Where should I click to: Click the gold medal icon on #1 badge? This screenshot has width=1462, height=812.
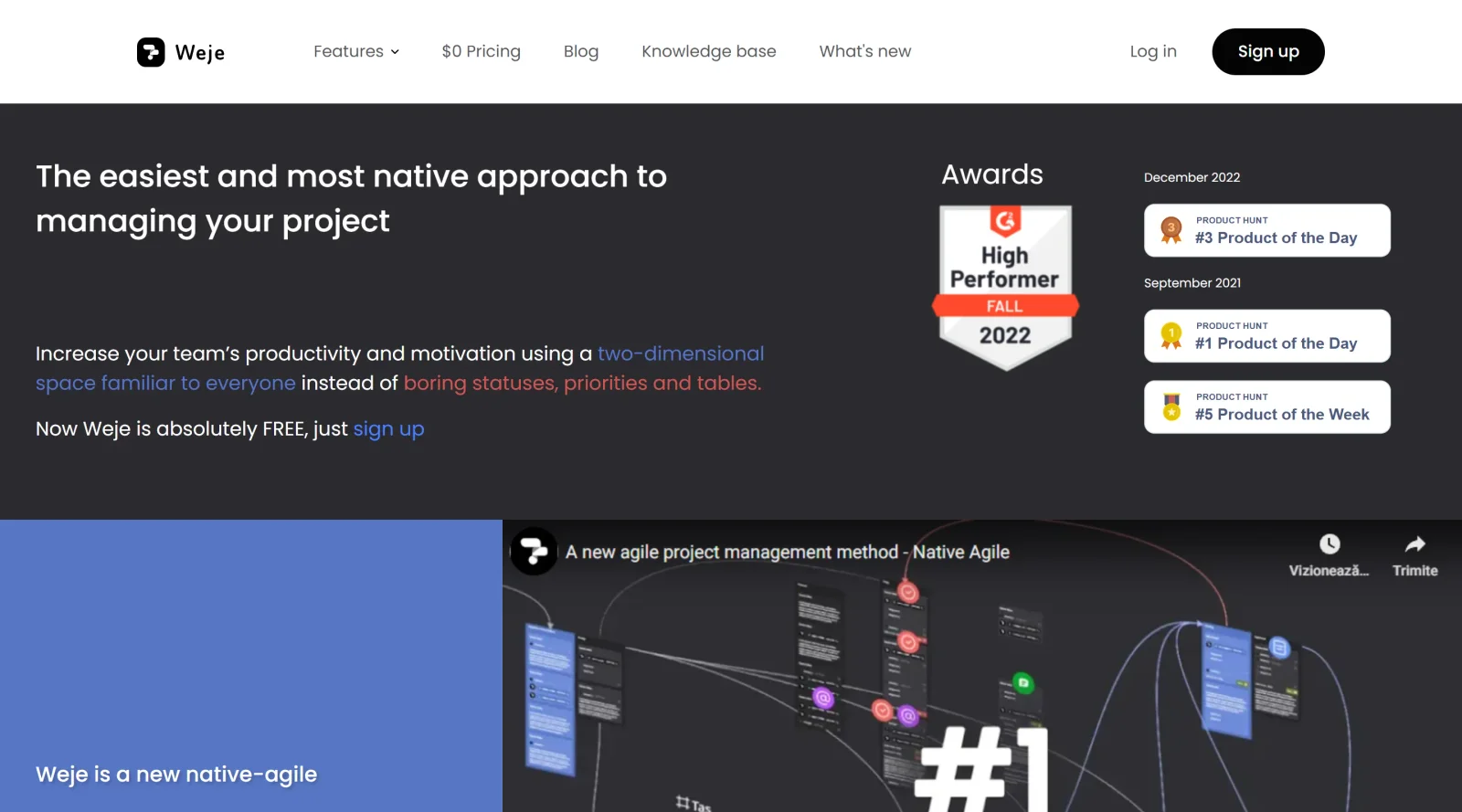tap(1171, 336)
